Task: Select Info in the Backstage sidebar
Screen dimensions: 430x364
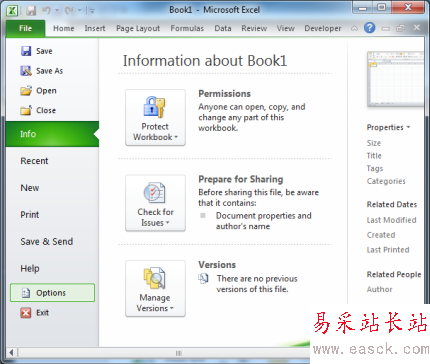Action: [52, 134]
